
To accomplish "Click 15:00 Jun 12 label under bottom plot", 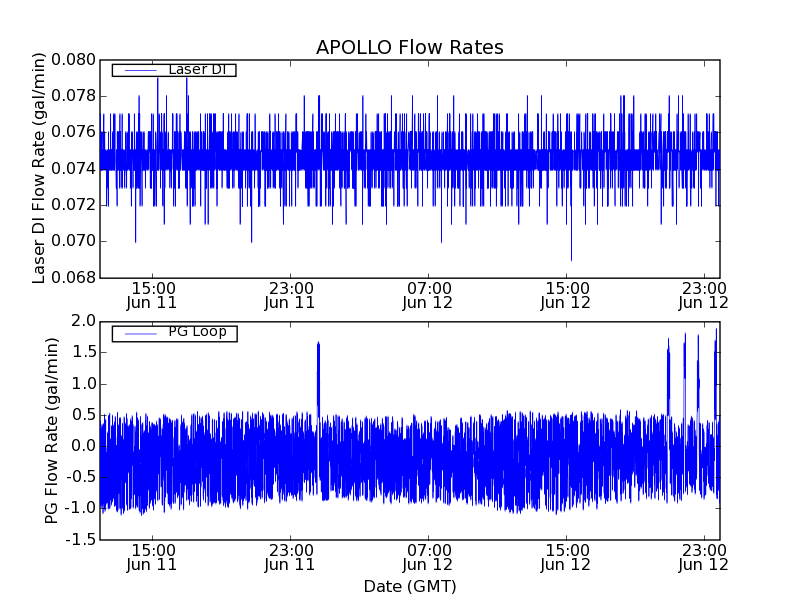I will coord(566,558).
